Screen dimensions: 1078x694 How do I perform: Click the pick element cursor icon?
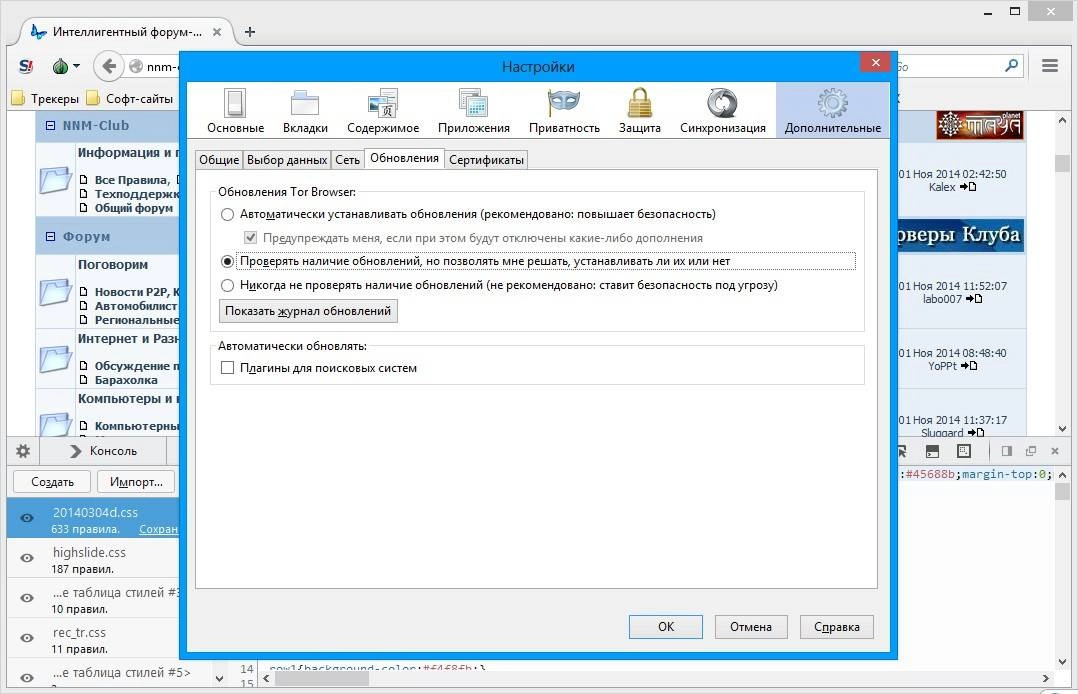click(x=901, y=451)
